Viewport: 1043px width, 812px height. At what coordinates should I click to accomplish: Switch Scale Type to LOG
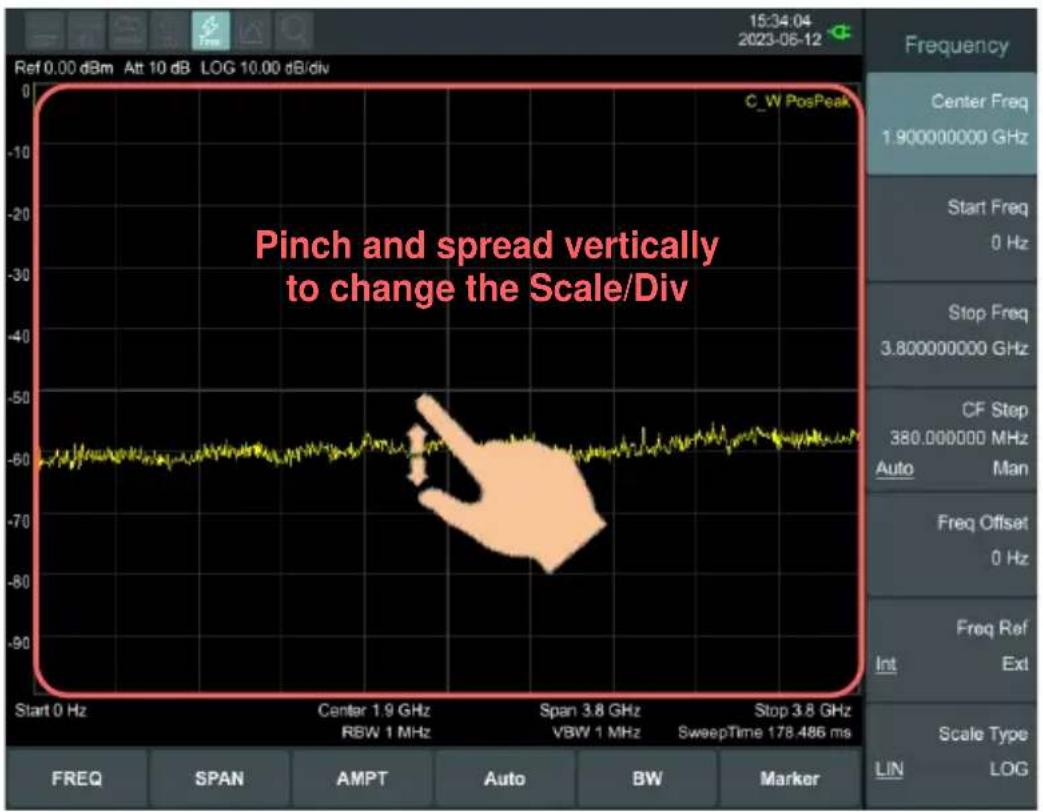[1008, 769]
